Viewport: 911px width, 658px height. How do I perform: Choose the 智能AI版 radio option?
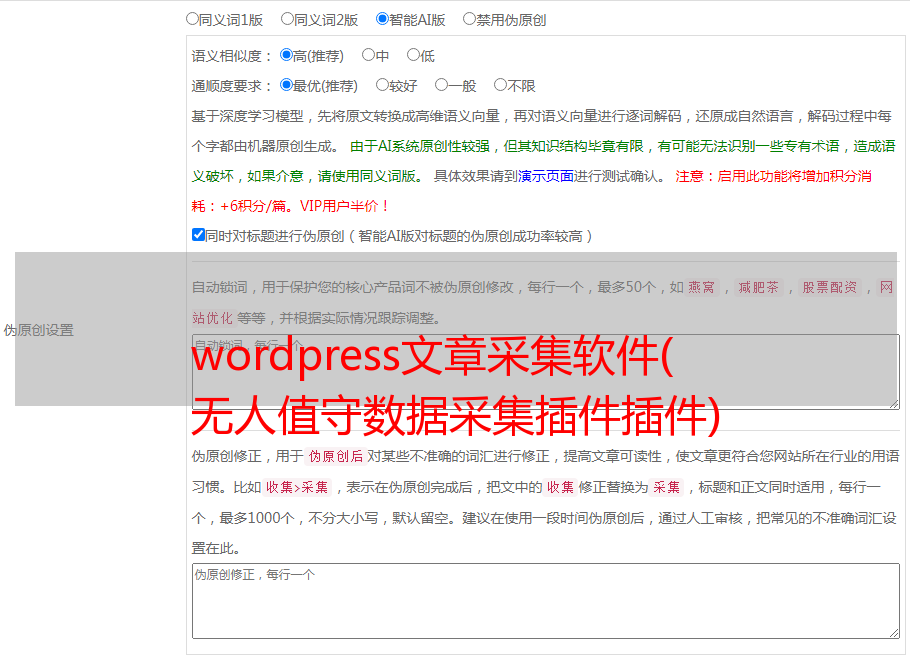[x=382, y=19]
